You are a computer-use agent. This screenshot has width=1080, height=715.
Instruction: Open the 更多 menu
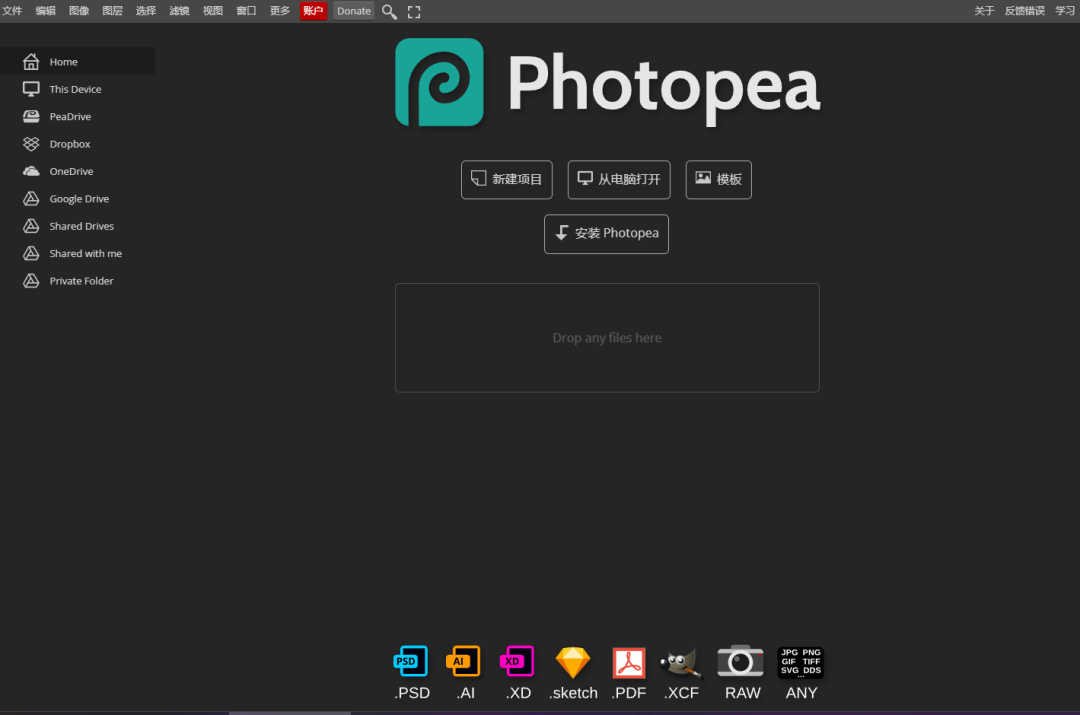click(x=280, y=11)
